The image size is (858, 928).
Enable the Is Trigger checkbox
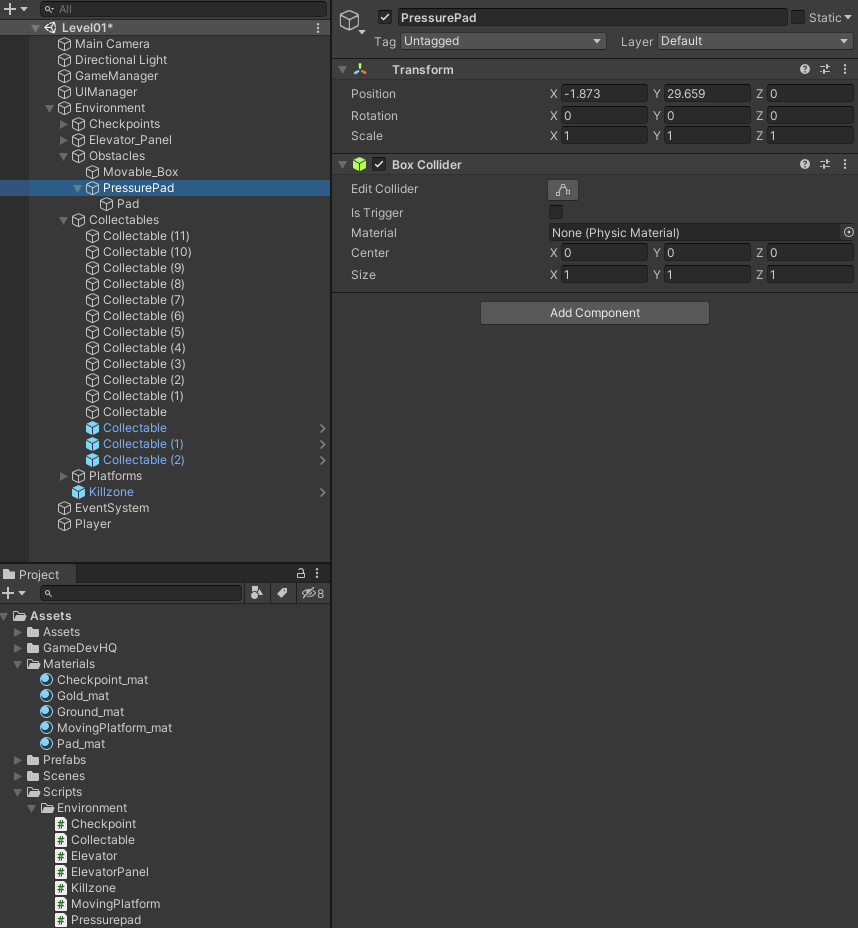click(x=556, y=212)
